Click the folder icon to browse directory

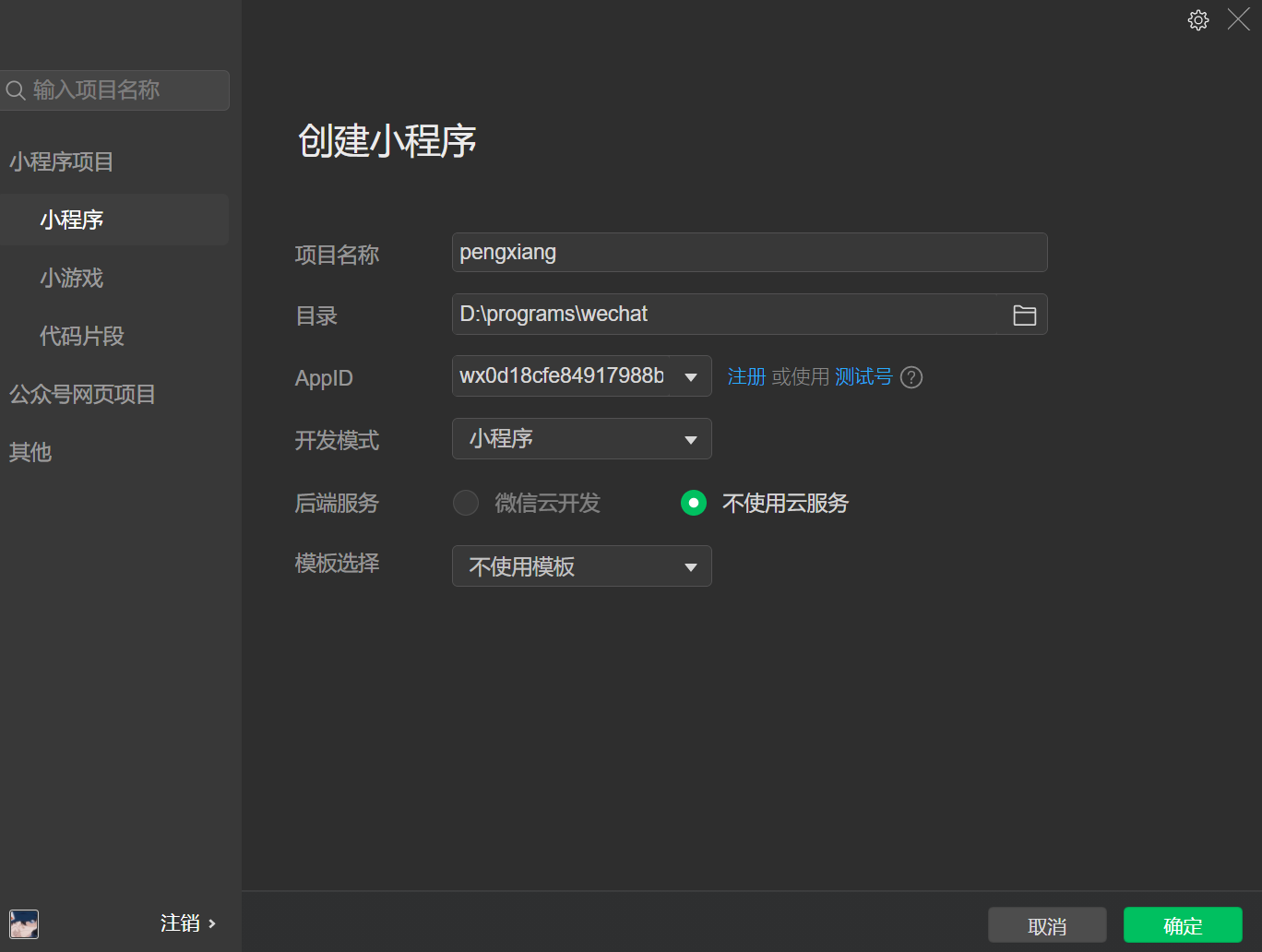coord(1024,315)
